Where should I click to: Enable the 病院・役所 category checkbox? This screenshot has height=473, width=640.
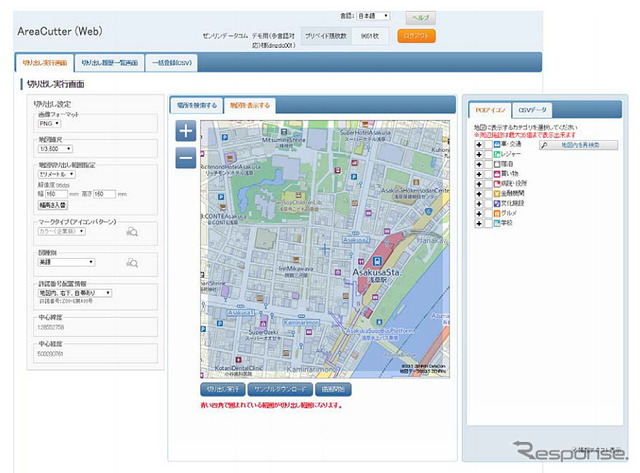click(488, 184)
